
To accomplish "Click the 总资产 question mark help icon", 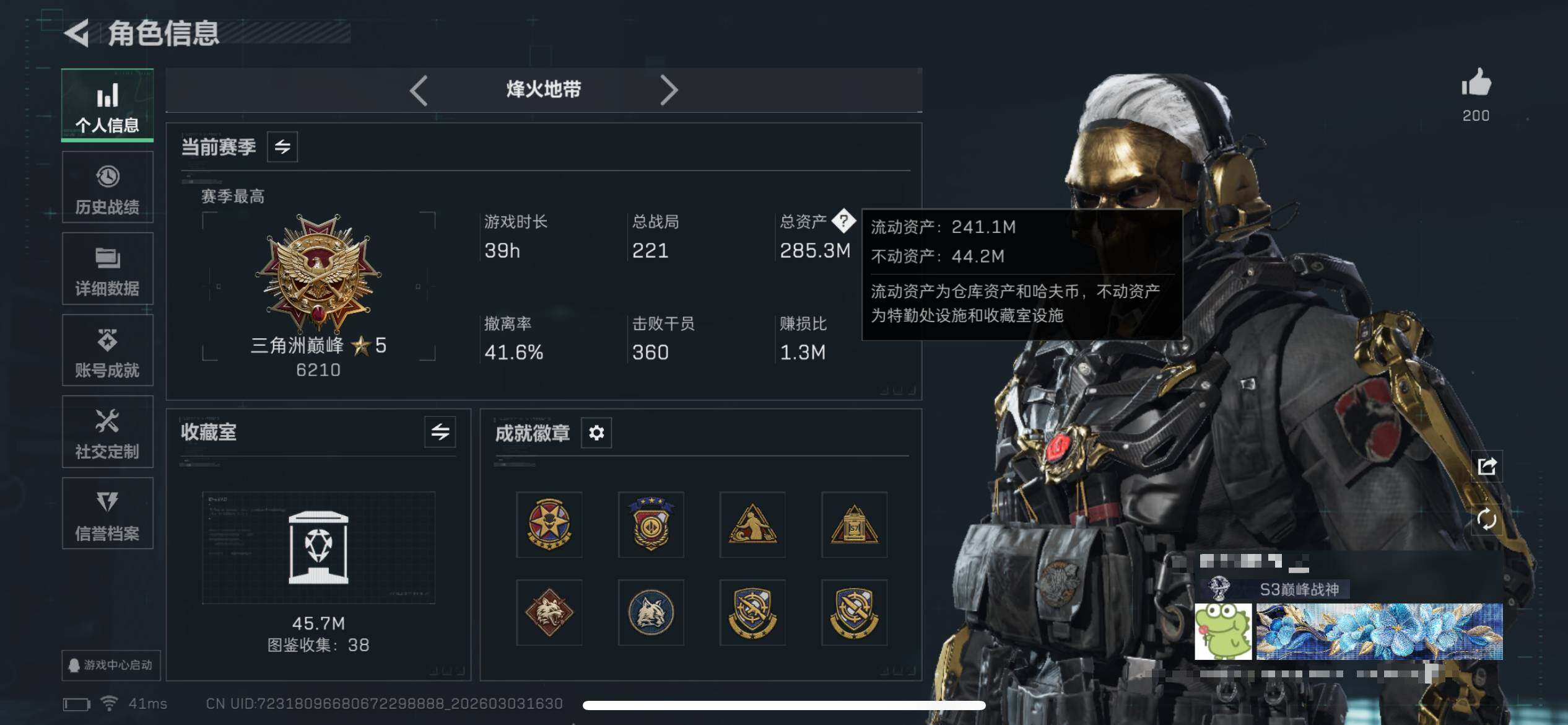I will pyautogui.click(x=843, y=221).
